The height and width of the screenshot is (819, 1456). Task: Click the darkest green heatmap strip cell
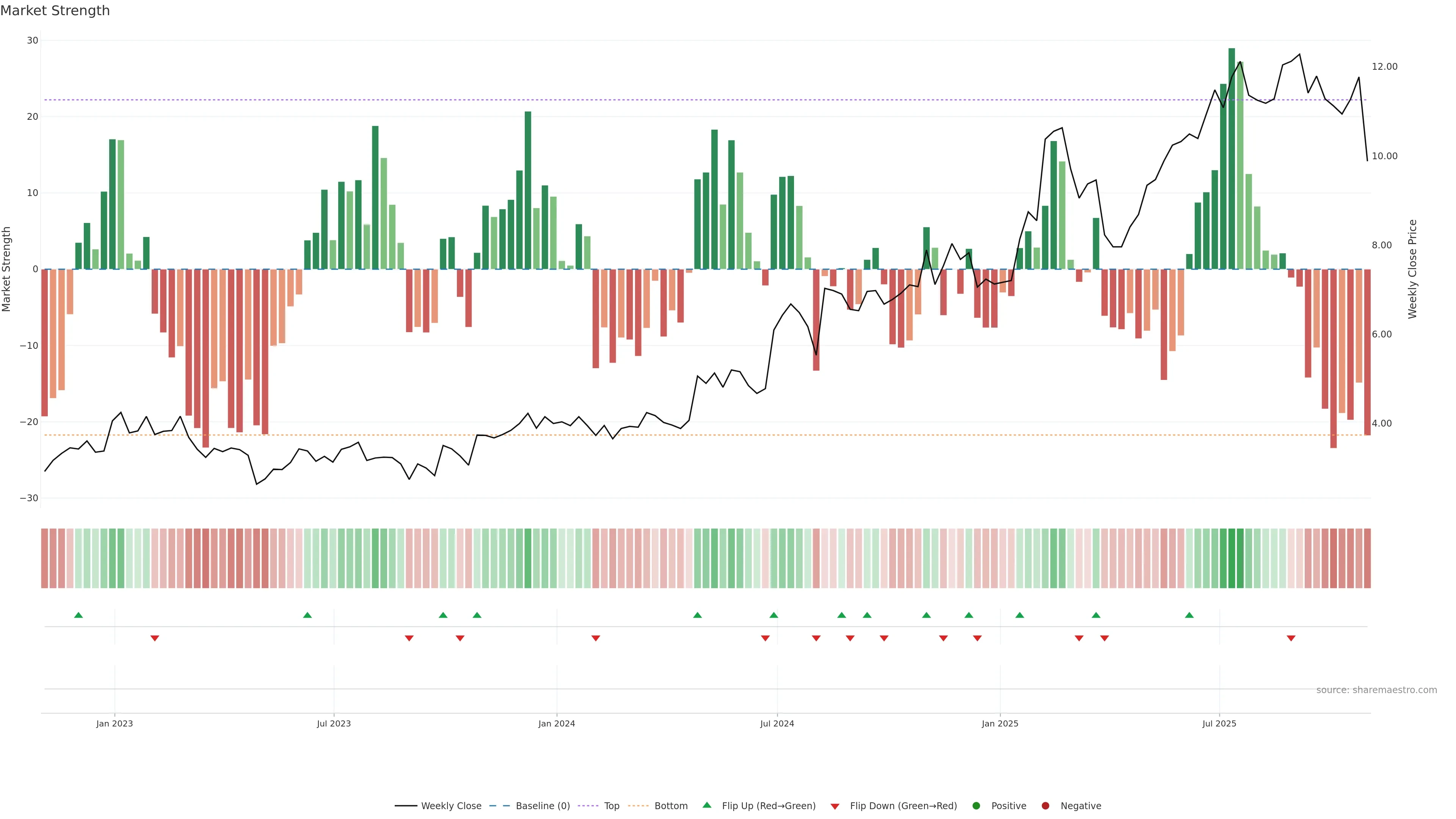pos(1232,558)
